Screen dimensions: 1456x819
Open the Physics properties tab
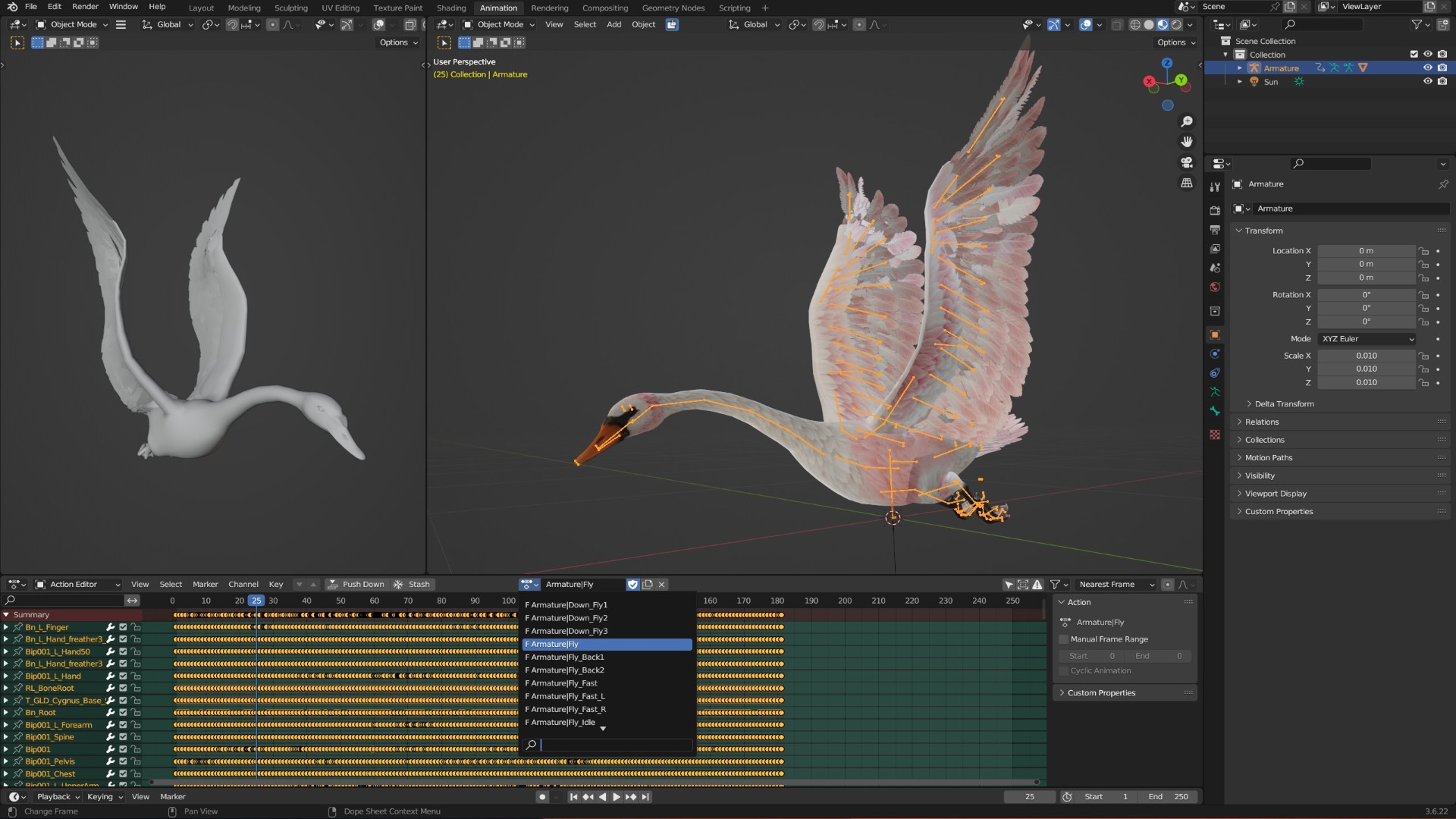click(x=1215, y=353)
